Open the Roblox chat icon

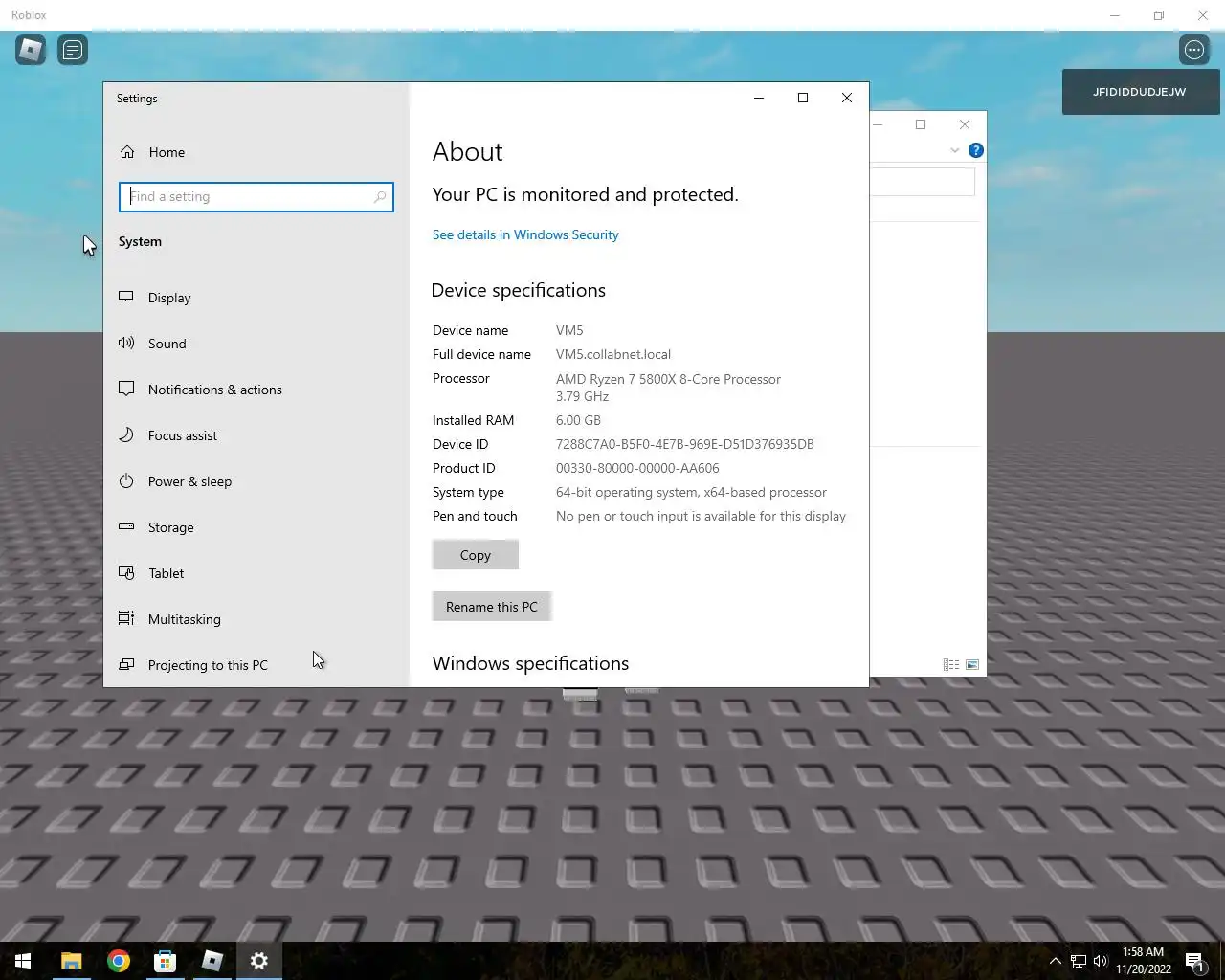click(73, 50)
